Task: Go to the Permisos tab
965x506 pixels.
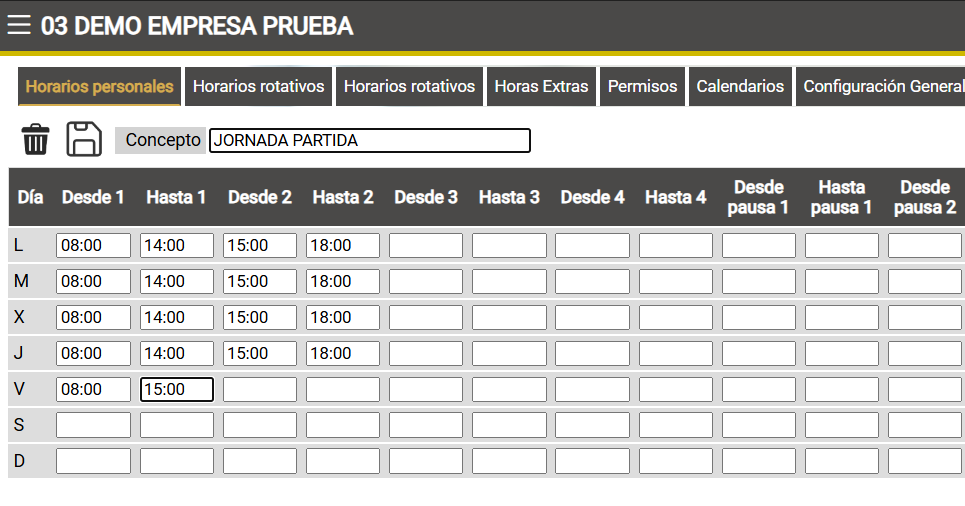Action: pos(643,86)
